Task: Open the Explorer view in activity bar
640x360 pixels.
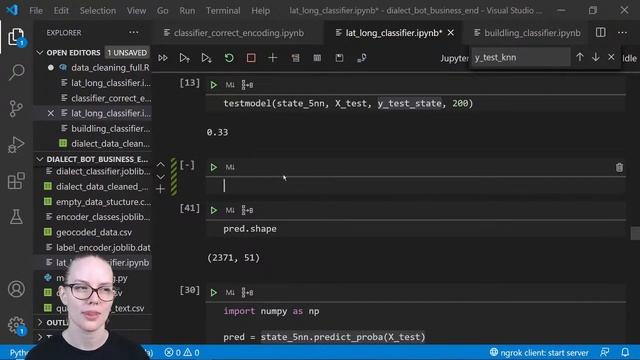Action: pyautogui.click(x=16, y=37)
